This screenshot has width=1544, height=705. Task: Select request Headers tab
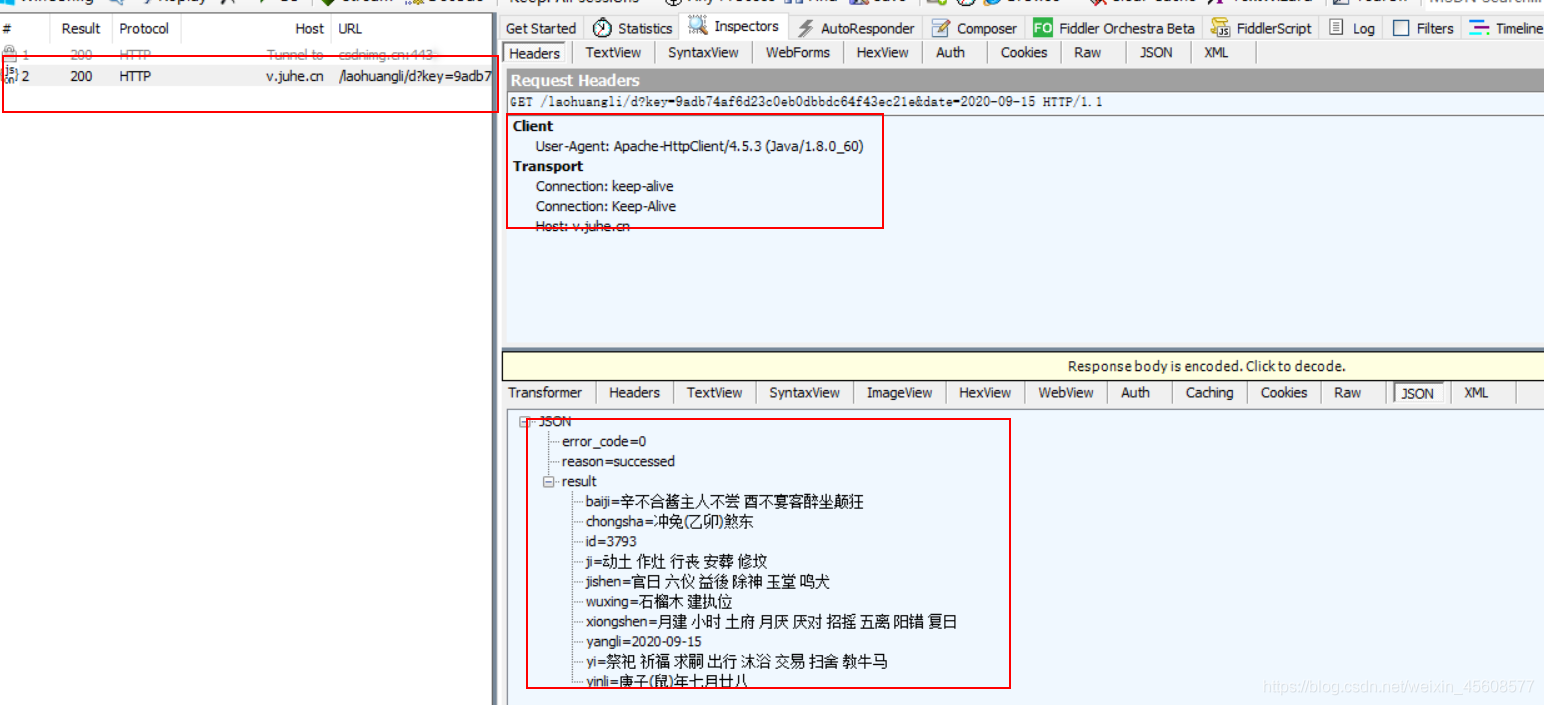(535, 53)
